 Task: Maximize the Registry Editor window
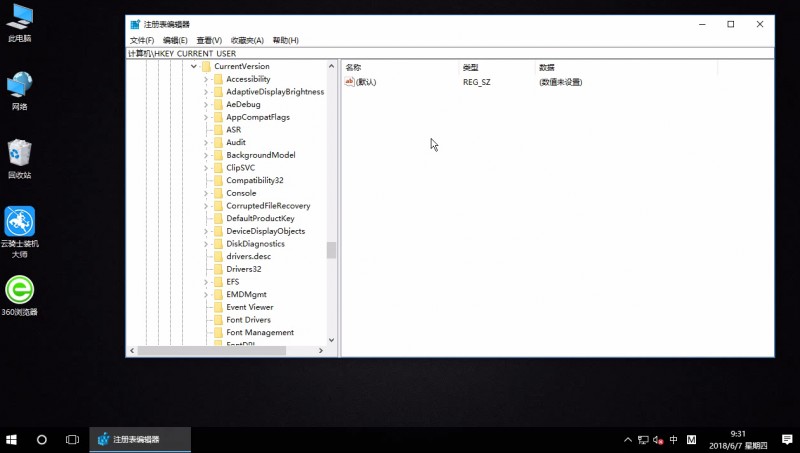tap(731, 24)
